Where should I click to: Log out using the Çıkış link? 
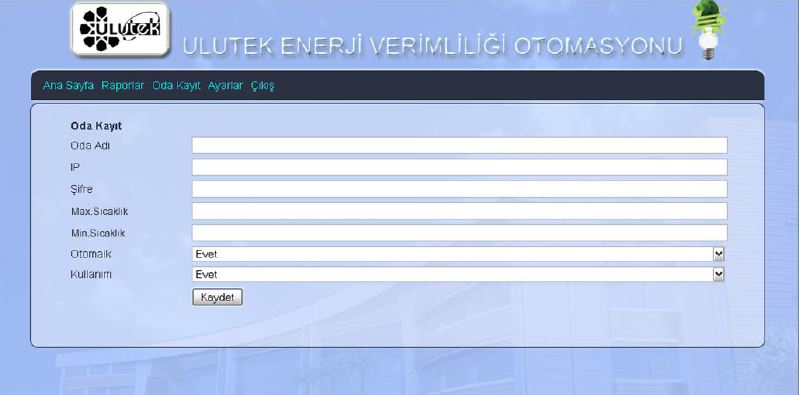click(262, 86)
